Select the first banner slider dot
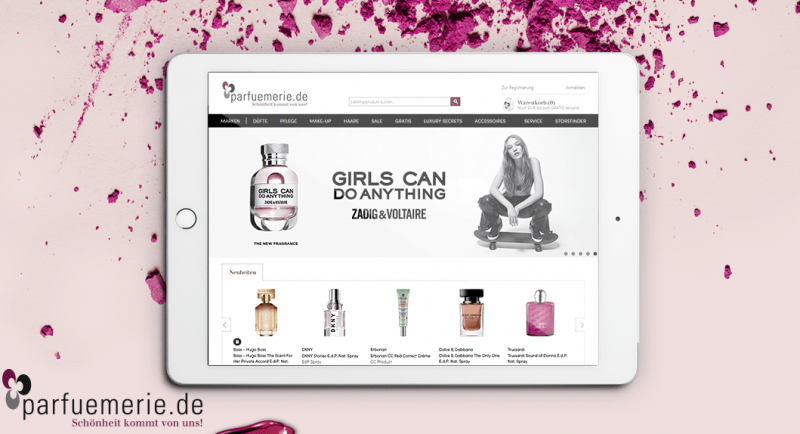 (x=566, y=253)
